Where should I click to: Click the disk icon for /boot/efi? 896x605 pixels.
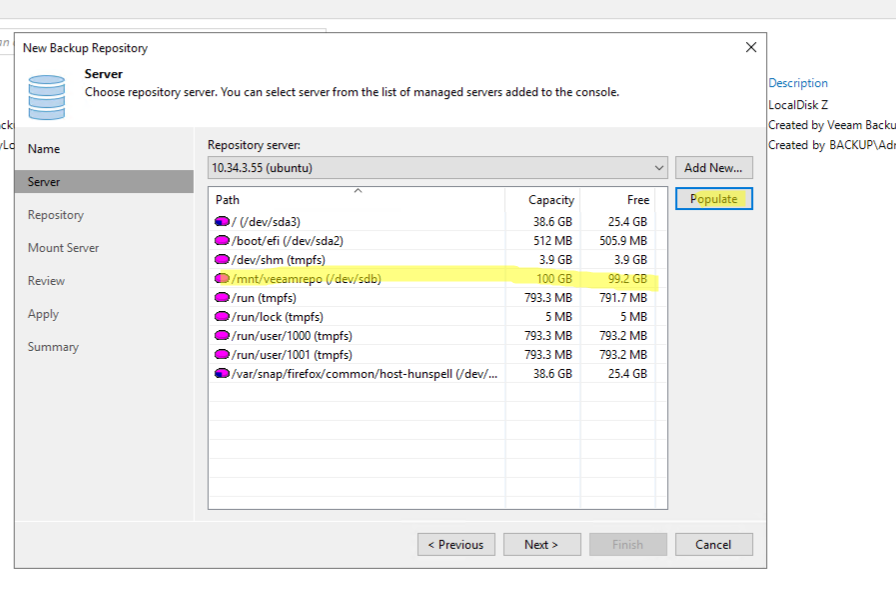222,241
